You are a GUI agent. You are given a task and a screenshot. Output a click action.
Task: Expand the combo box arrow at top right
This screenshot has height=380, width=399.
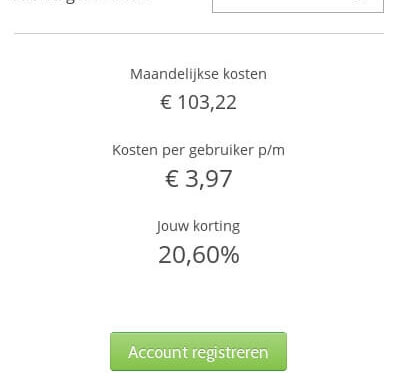click(x=362, y=2)
